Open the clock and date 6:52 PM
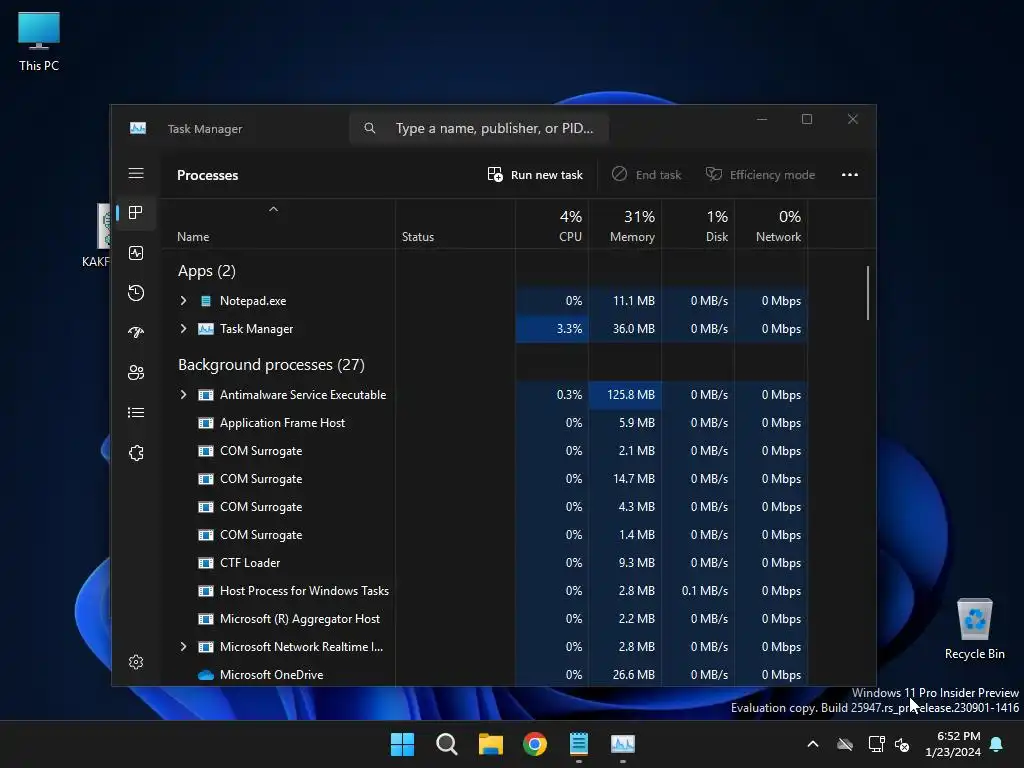1024x768 pixels. (x=953, y=744)
